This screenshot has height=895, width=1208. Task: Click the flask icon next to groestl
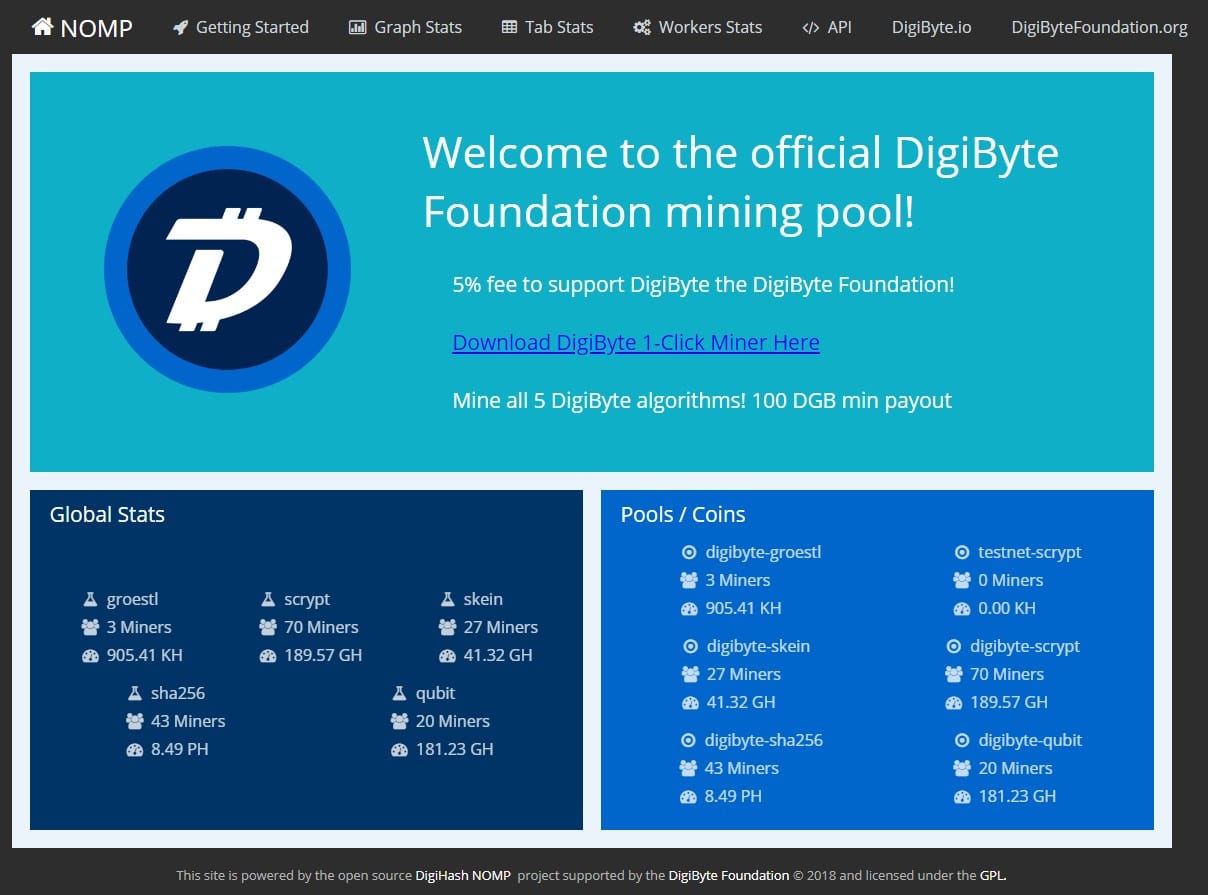click(90, 600)
